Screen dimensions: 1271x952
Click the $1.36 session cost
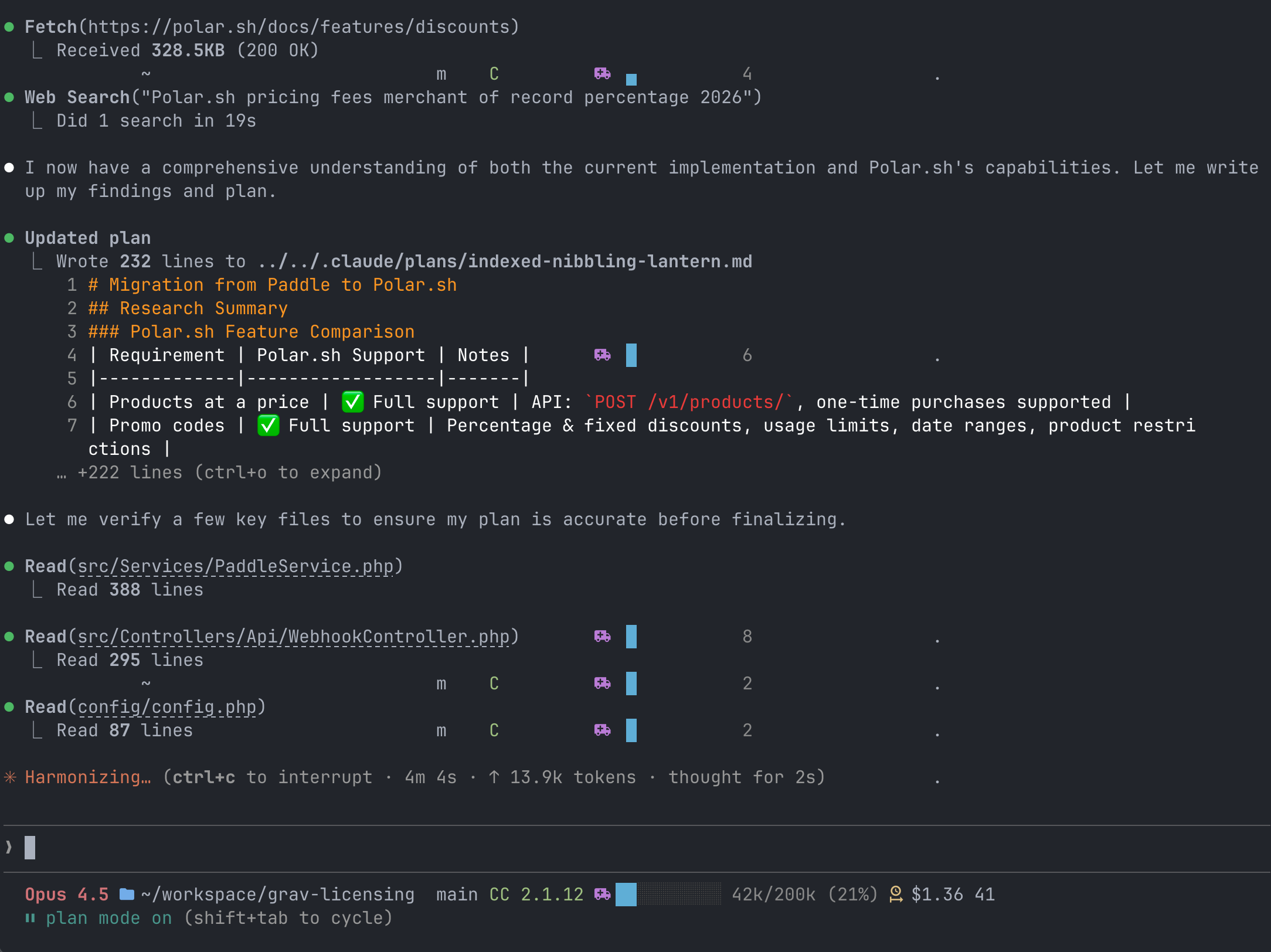(937, 895)
